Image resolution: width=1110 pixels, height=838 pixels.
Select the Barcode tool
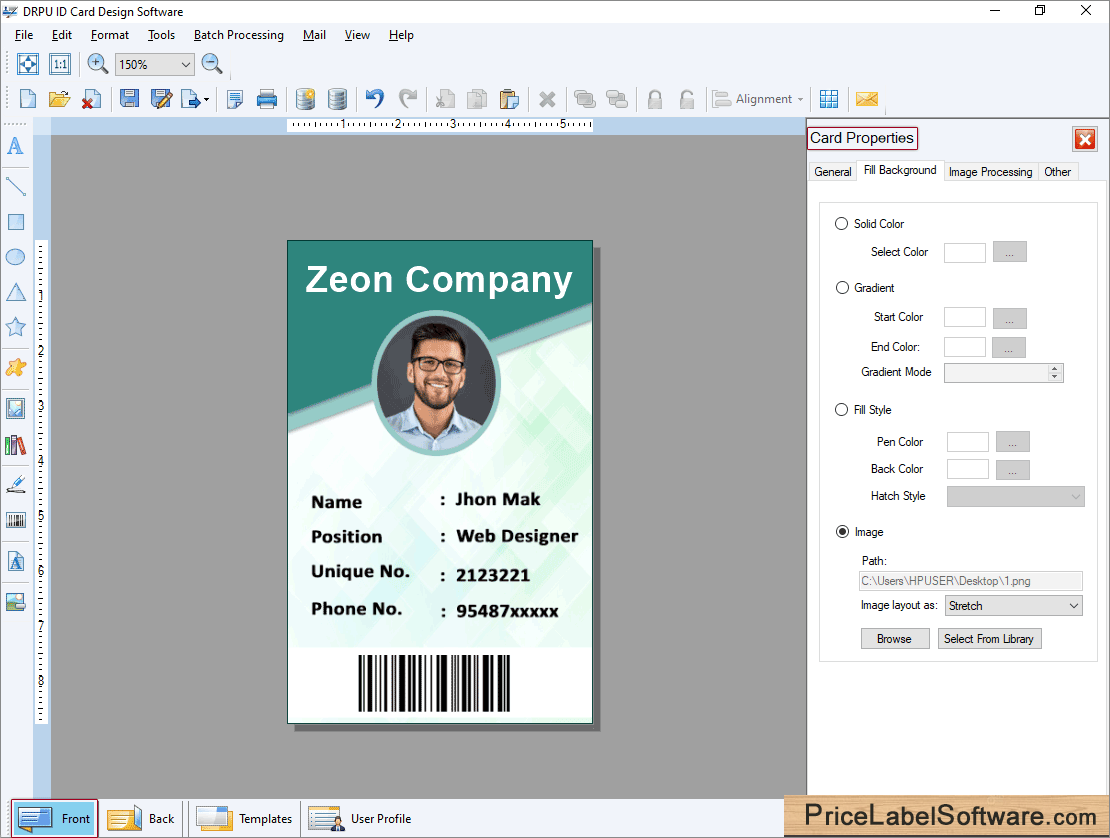click(x=16, y=519)
